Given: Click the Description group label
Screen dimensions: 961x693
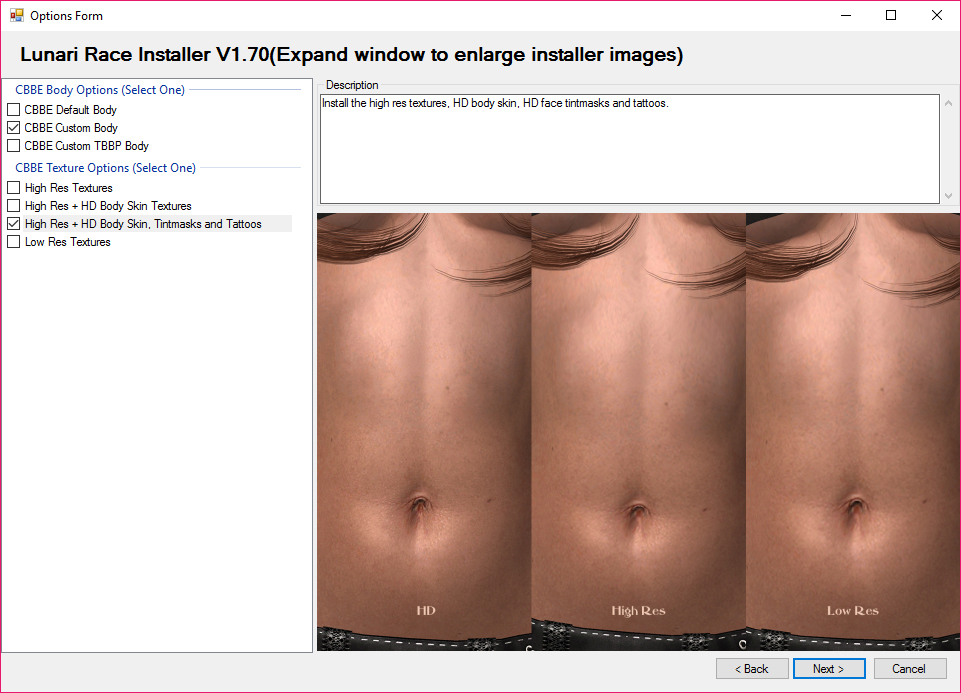Looking at the screenshot, I should 352,85.
